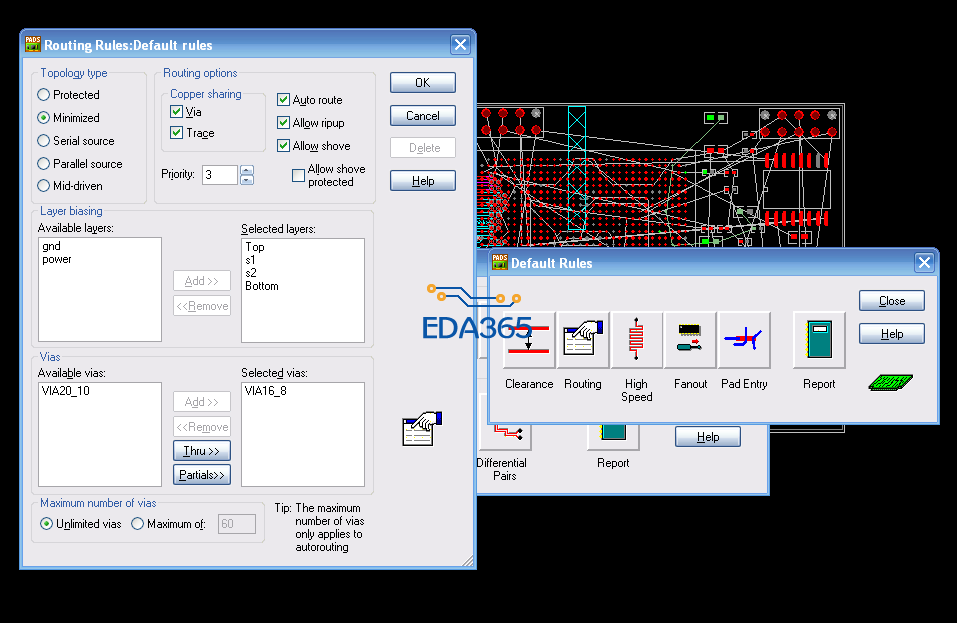Click Add >> for vias
Image resolution: width=957 pixels, height=623 pixels.
[202, 402]
